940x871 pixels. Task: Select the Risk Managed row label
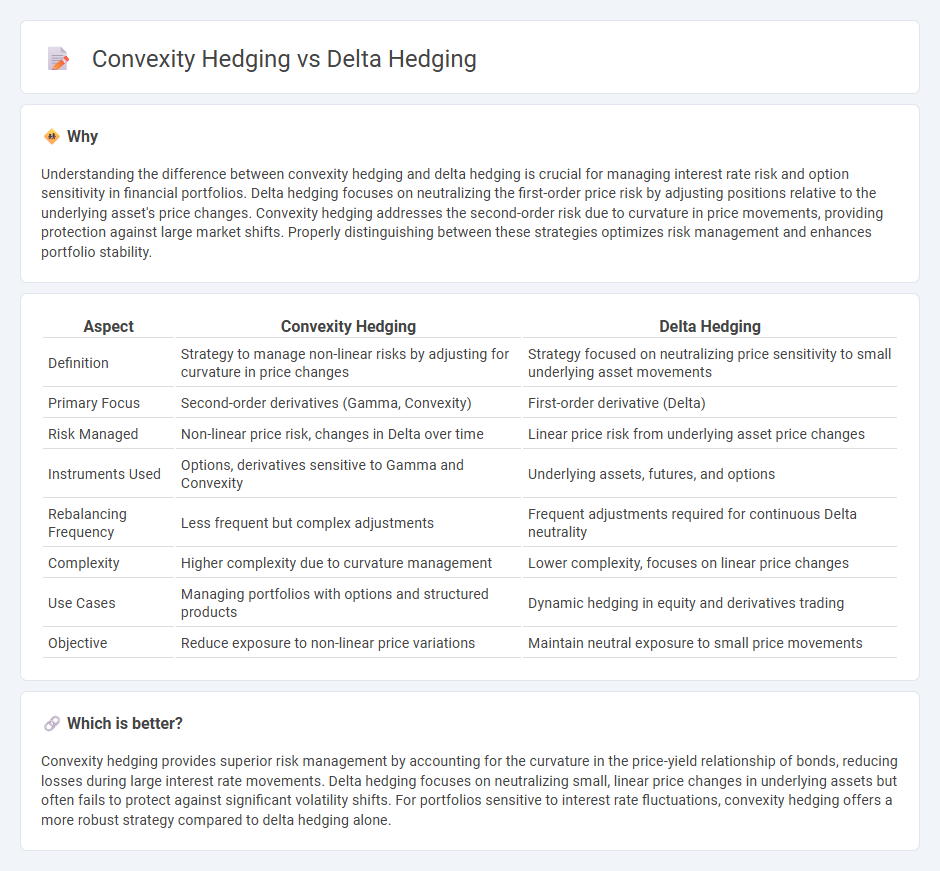(93, 434)
